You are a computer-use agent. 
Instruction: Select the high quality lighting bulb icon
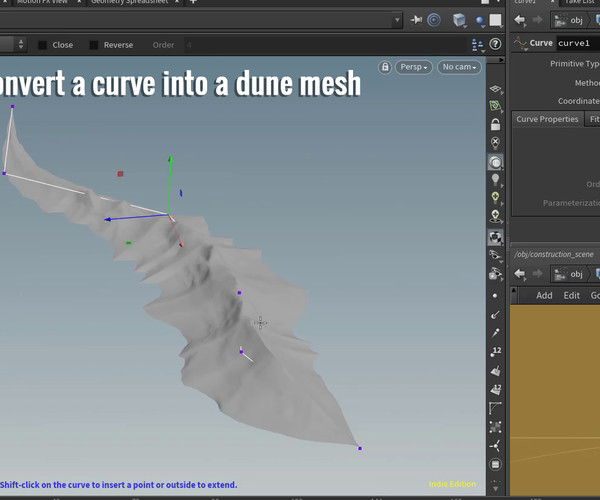[x=495, y=198]
